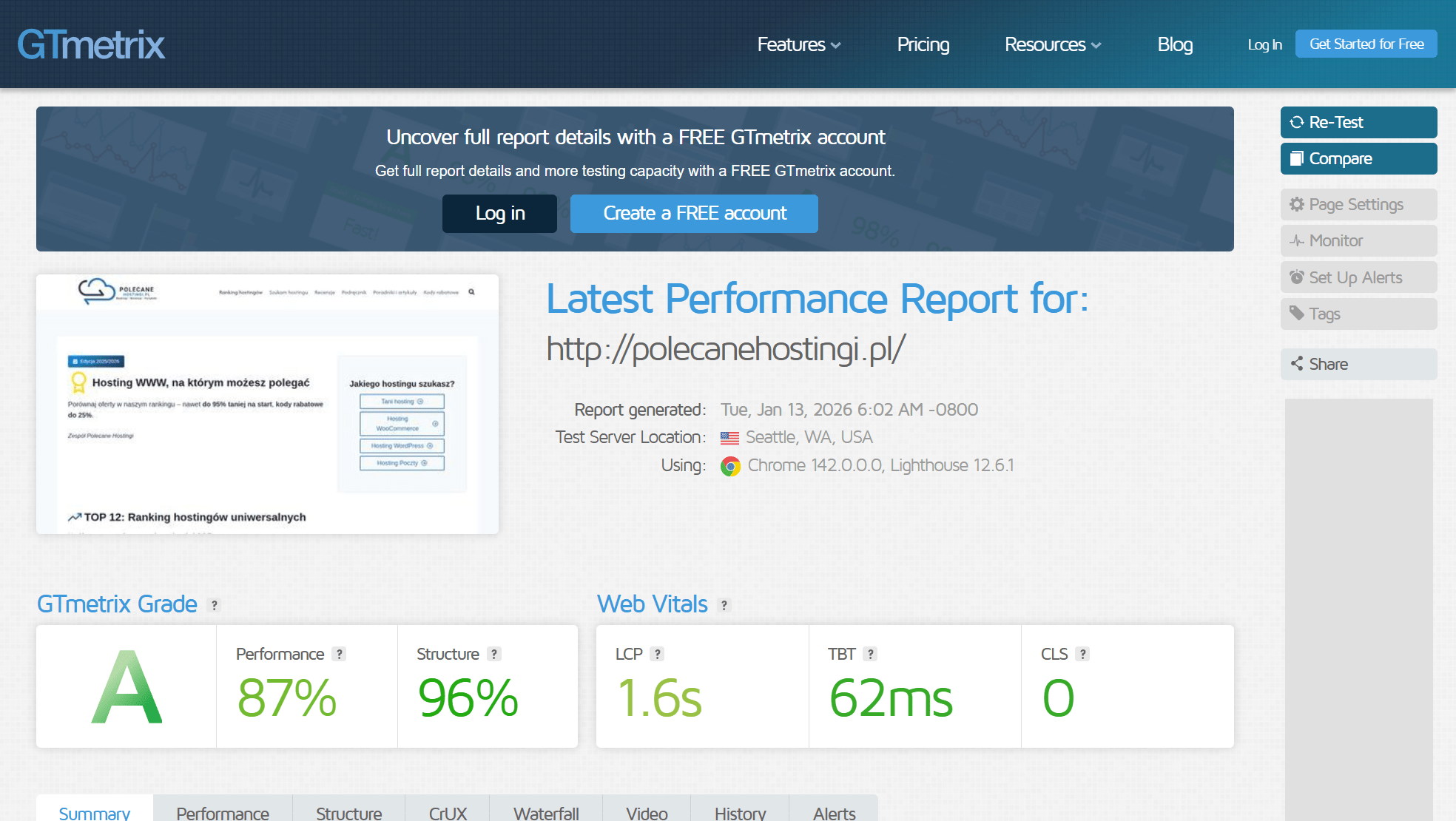Switch to the Waterfall tab
Screen dimensions: 1456x821
[546, 812]
